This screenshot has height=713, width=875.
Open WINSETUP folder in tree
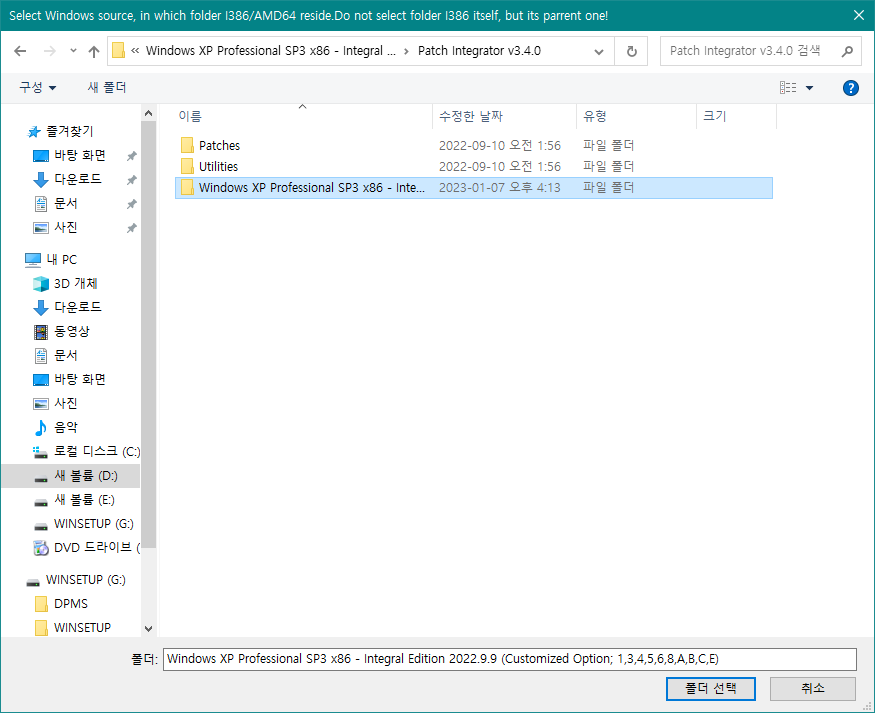coord(73,628)
